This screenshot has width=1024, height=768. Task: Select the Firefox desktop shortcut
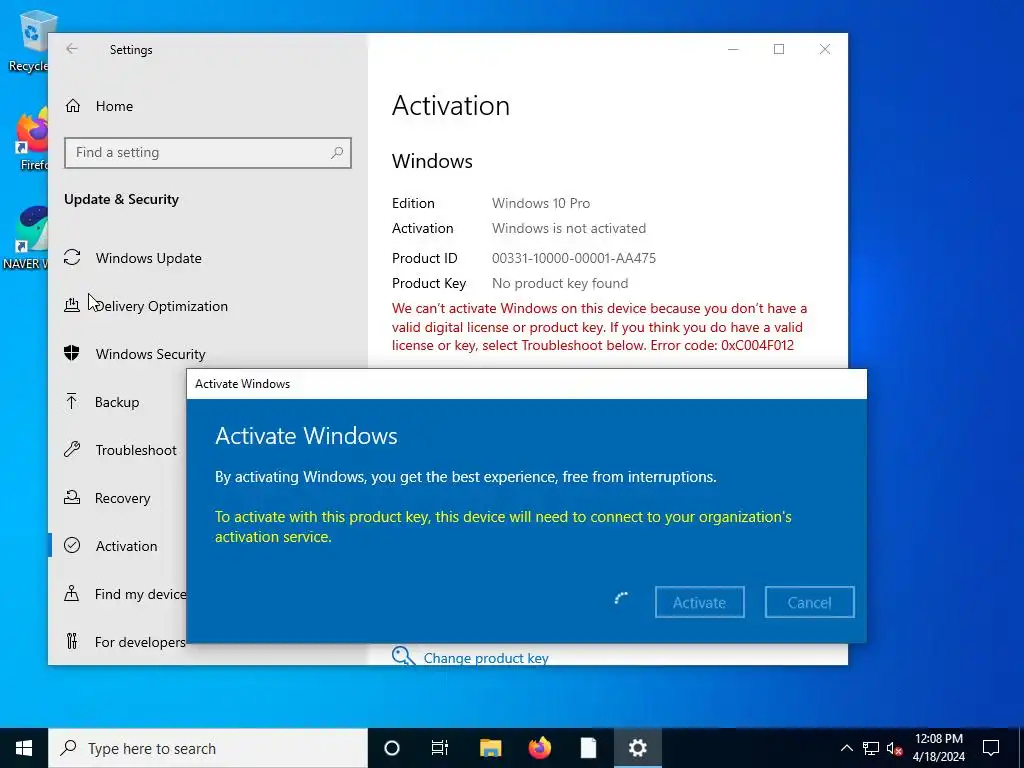click(x=31, y=140)
